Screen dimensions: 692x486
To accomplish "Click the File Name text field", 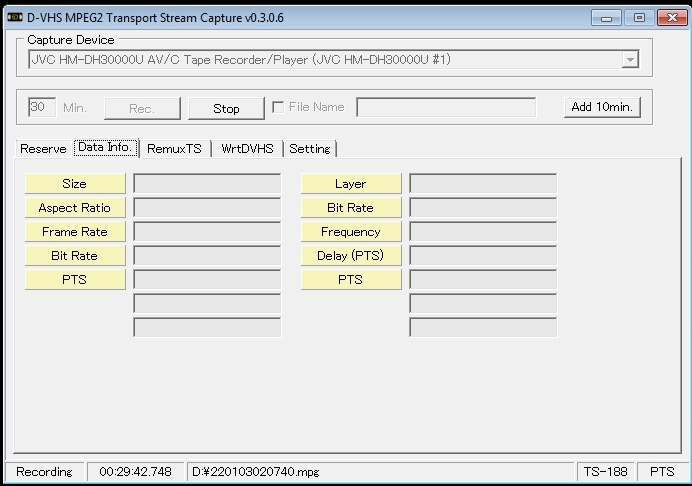I will pos(446,107).
